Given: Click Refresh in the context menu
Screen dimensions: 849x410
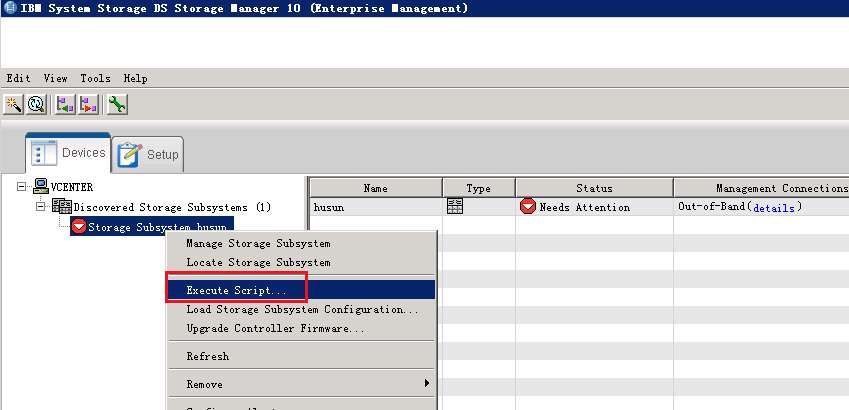Looking at the screenshot, I should coord(302,356).
